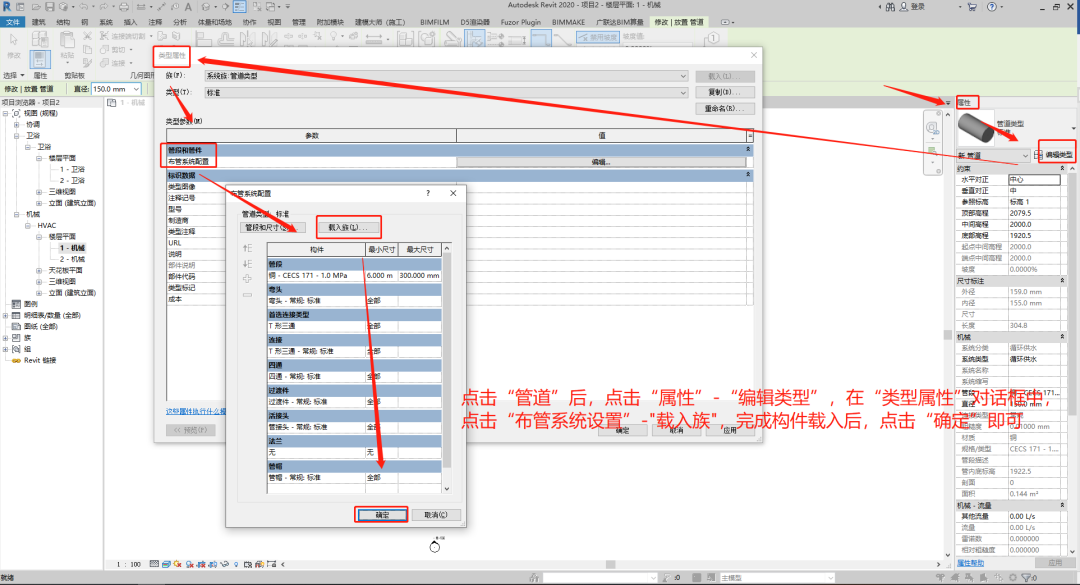Switch to the 系统 ribbon tab
This screenshot has width=1080, height=585.
tap(105, 22)
